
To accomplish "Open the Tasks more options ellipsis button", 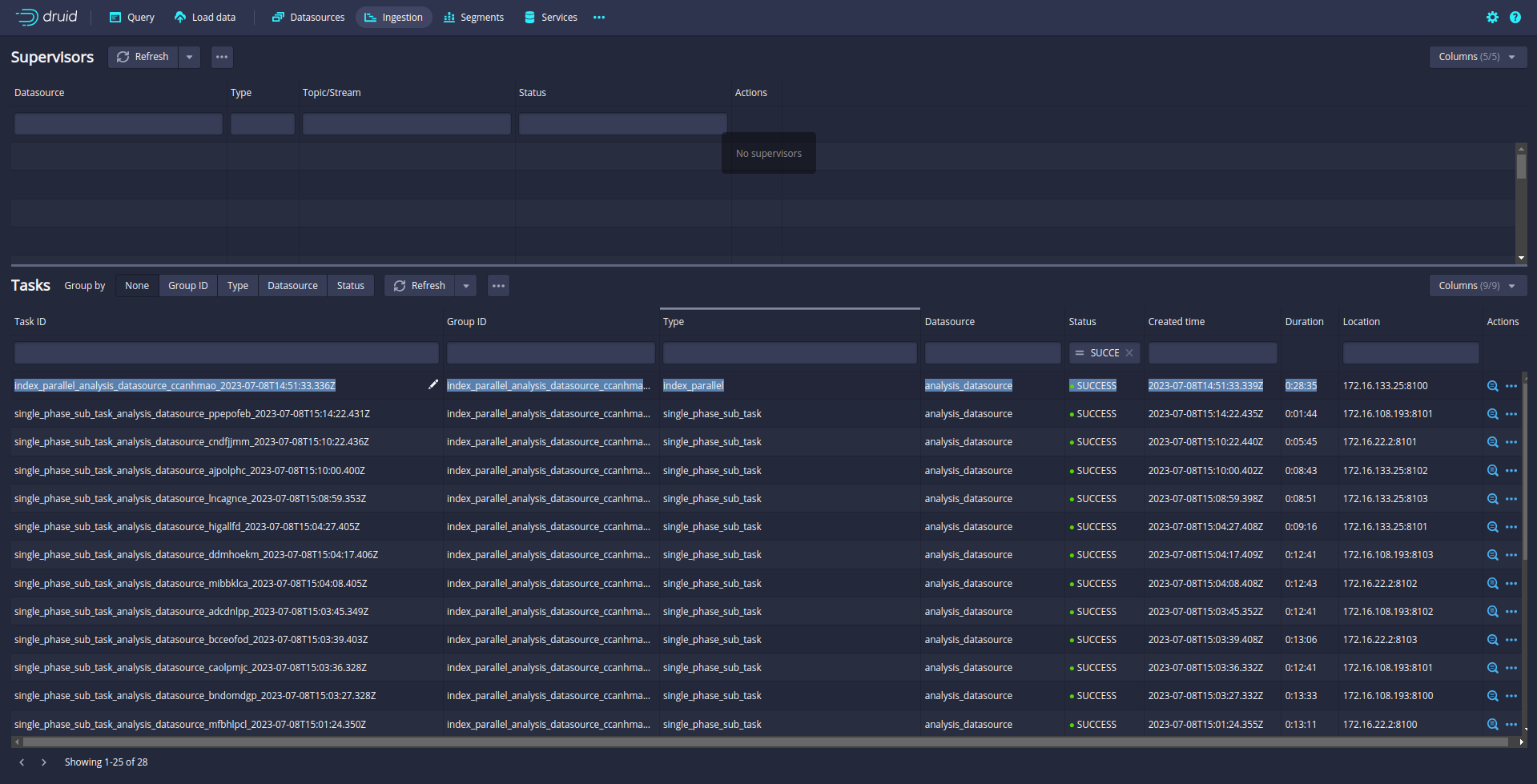I will [x=498, y=286].
